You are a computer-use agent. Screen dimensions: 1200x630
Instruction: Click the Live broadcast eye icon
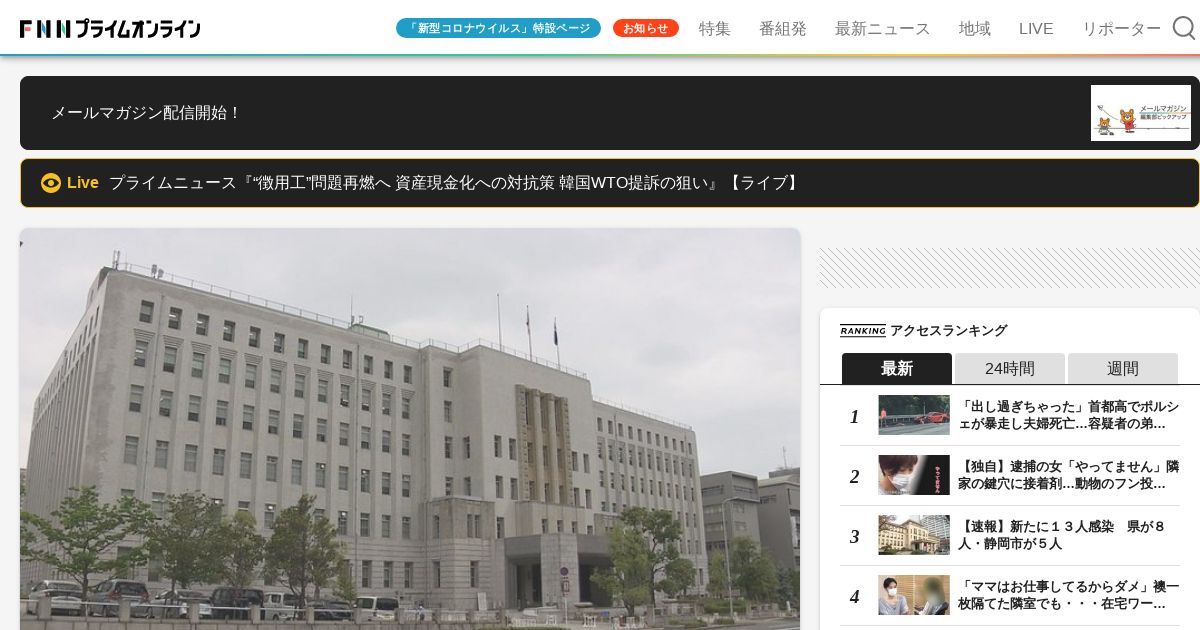point(51,183)
